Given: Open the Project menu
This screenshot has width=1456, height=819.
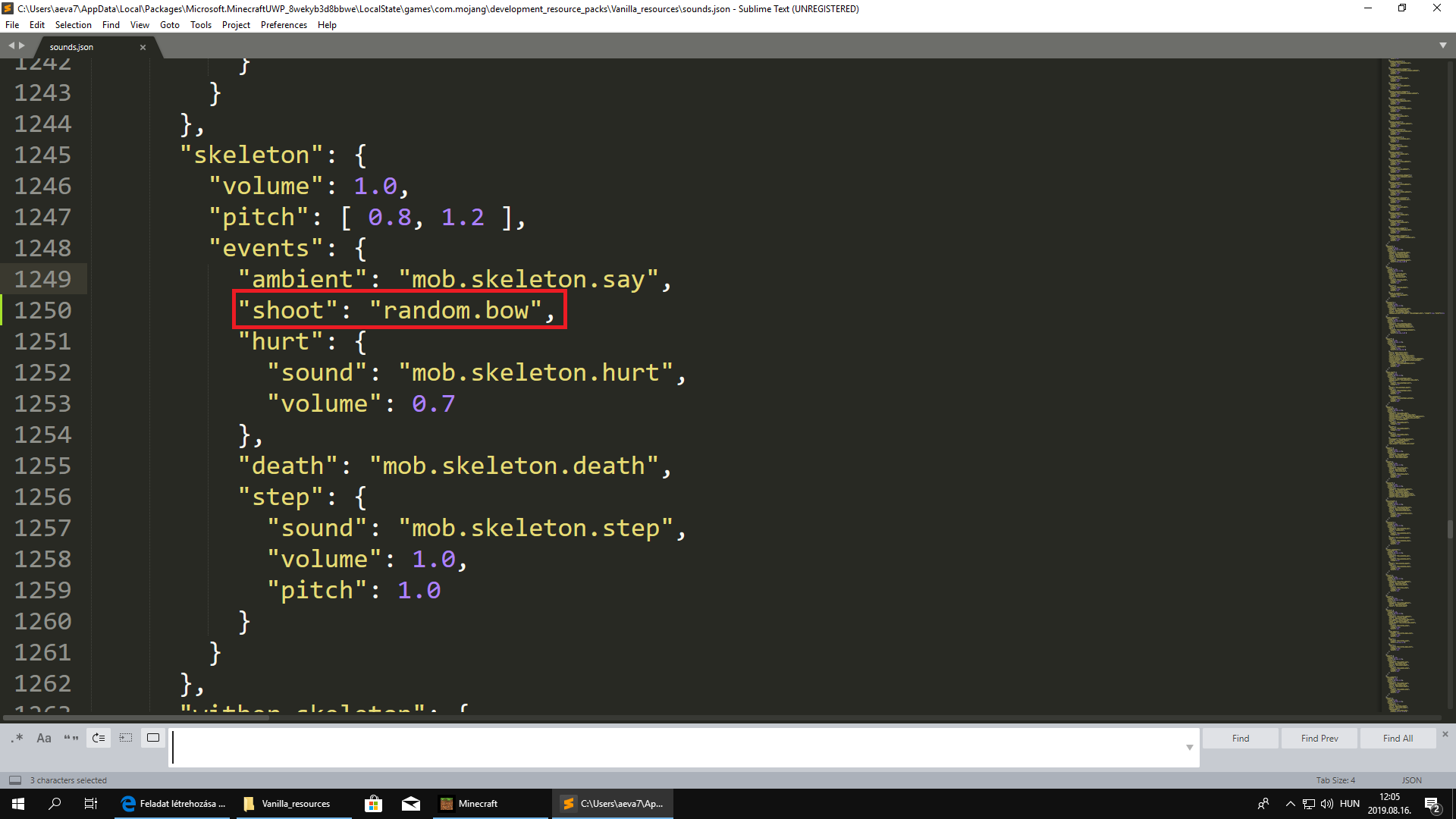Looking at the screenshot, I should [x=236, y=25].
